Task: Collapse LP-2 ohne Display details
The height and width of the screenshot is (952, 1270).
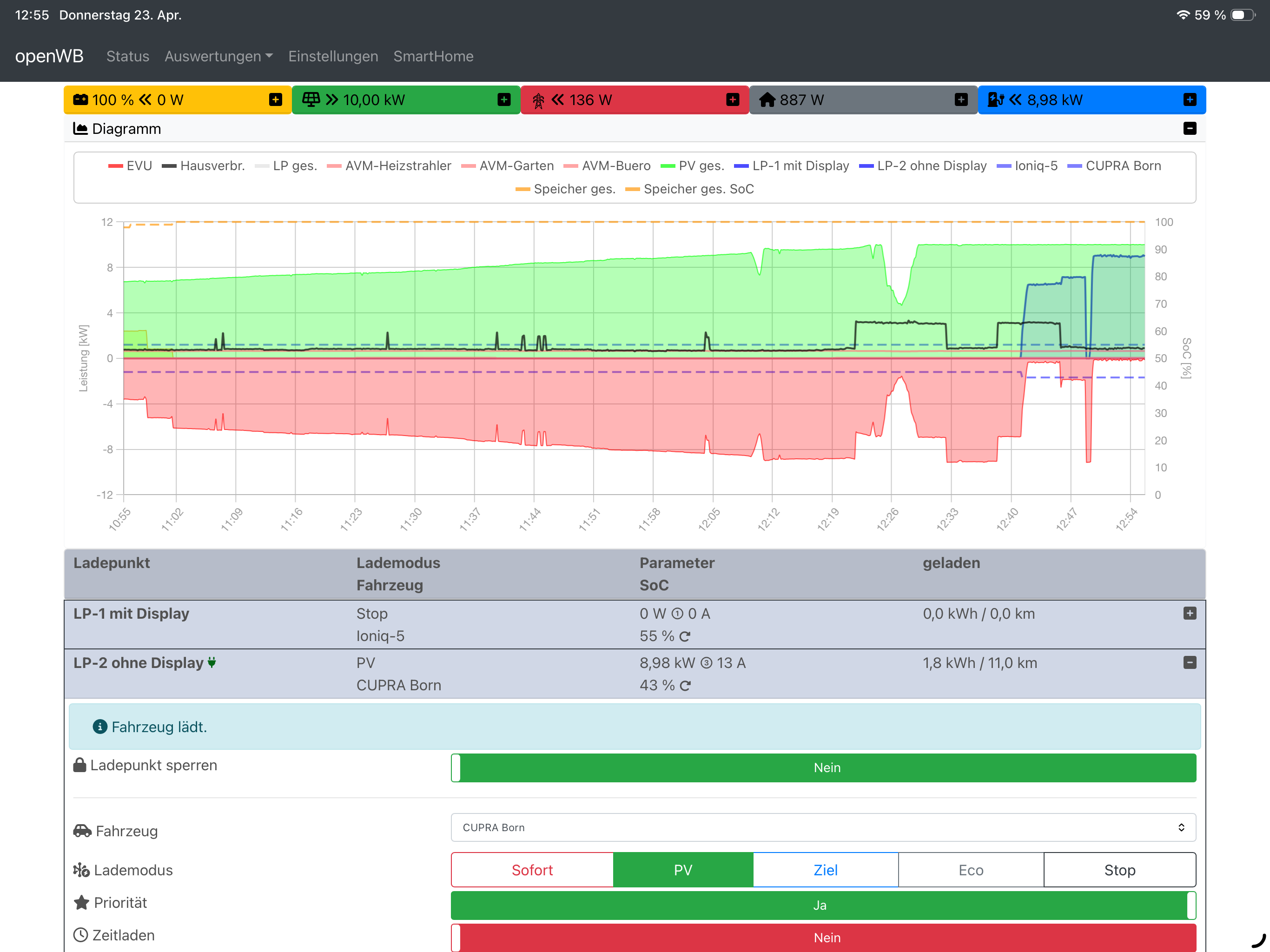Action: tap(1189, 662)
